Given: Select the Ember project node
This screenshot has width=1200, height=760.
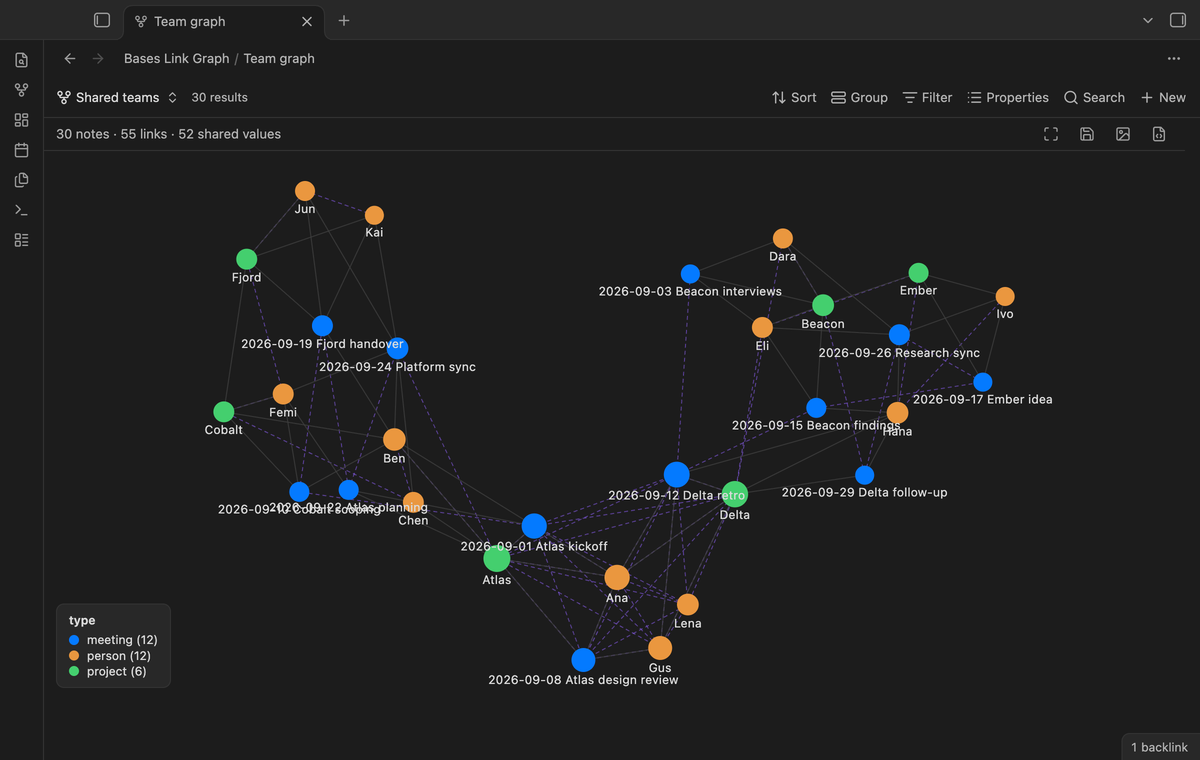Looking at the screenshot, I should tap(918, 273).
